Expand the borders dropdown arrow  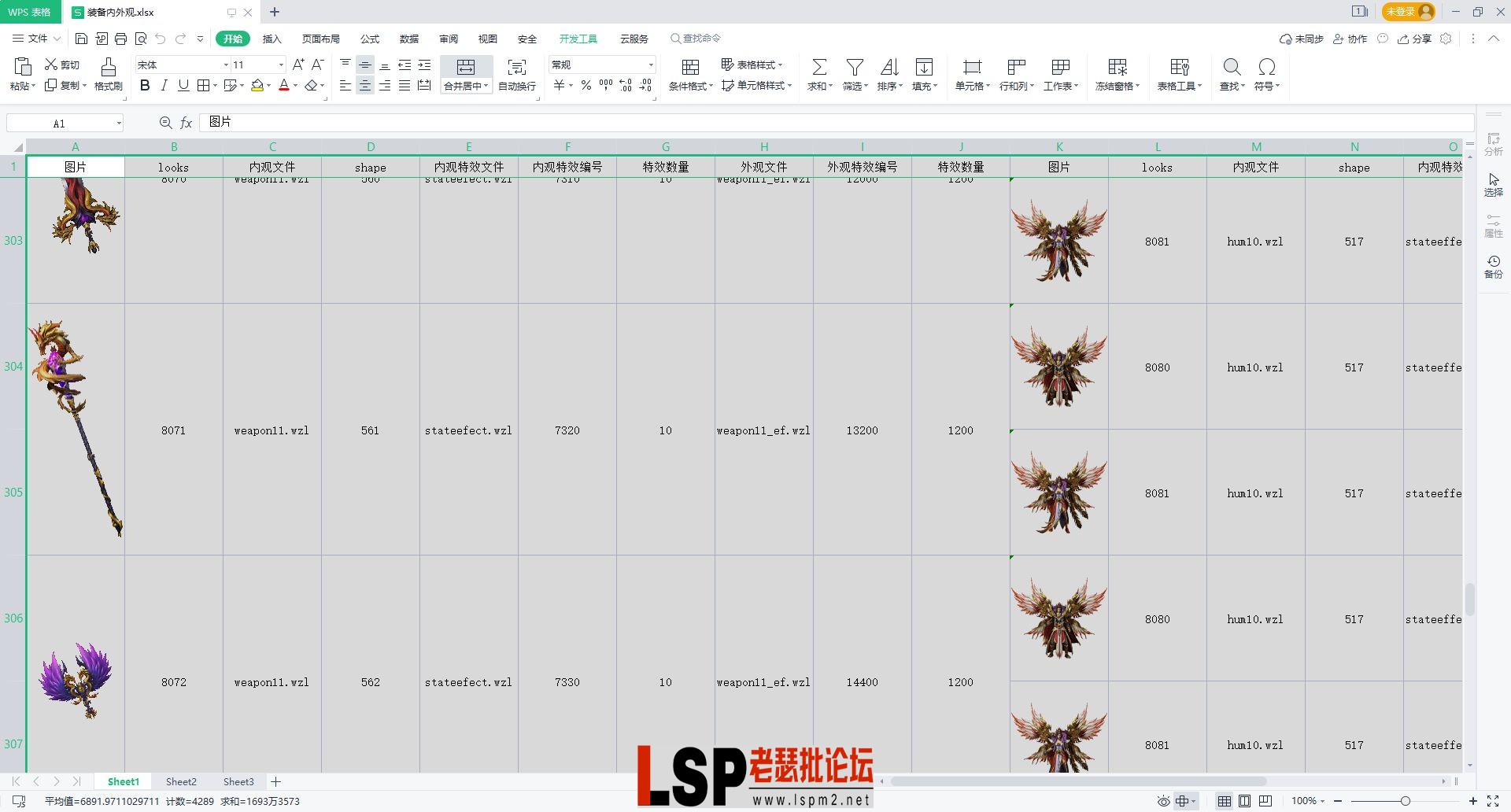(x=215, y=85)
